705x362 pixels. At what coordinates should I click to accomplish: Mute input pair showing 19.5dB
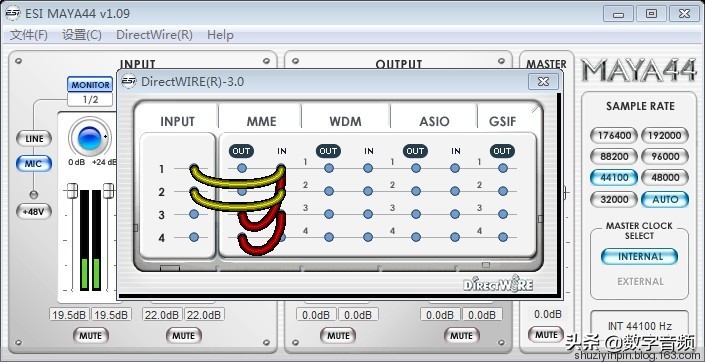pyautogui.click(x=90, y=335)
